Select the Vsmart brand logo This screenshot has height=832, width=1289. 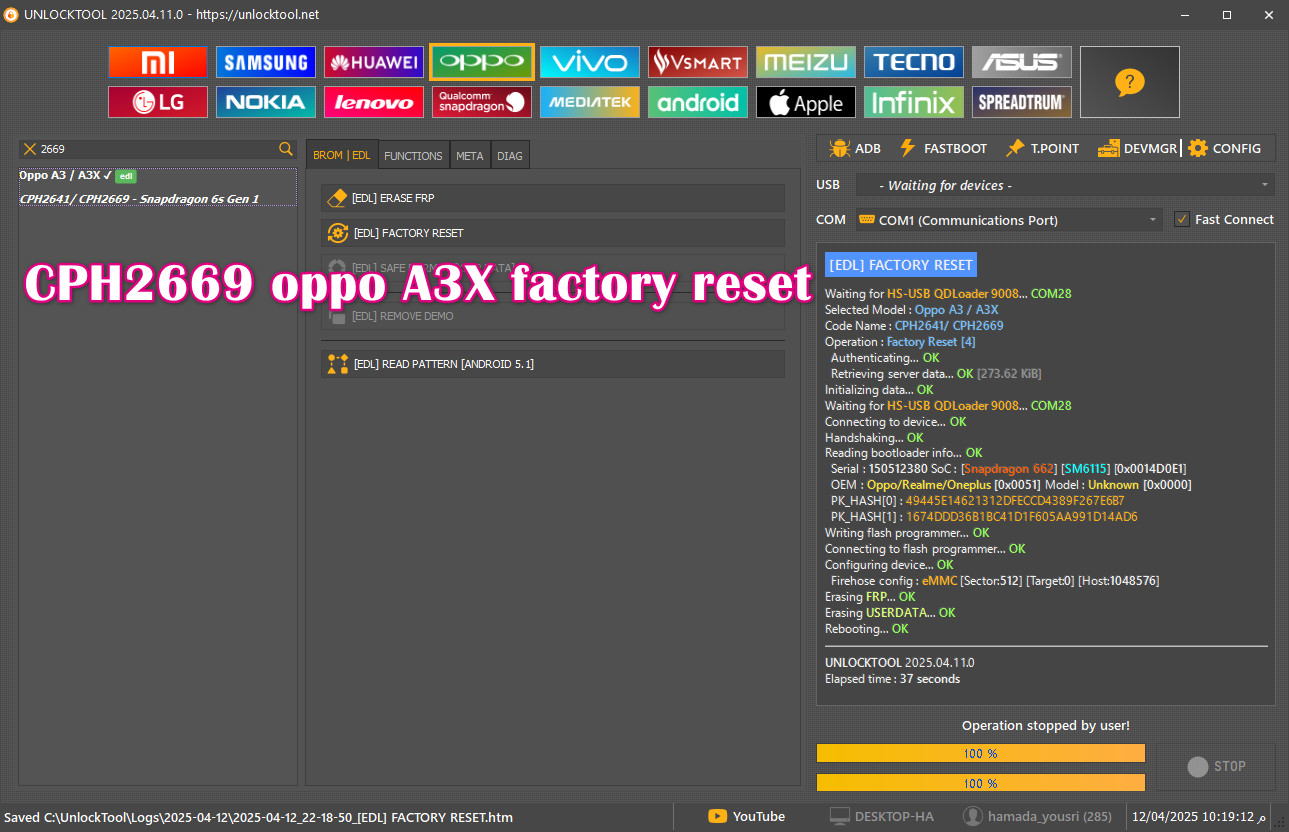click(x=698, y=62)
